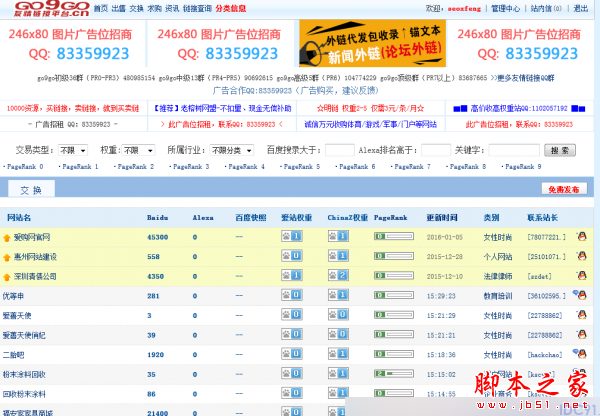Click the ChinaZ权重 badge in the 15:21:29 row
Image resolution: width=600 pixels, height=416 pixels.
[338, 315]
